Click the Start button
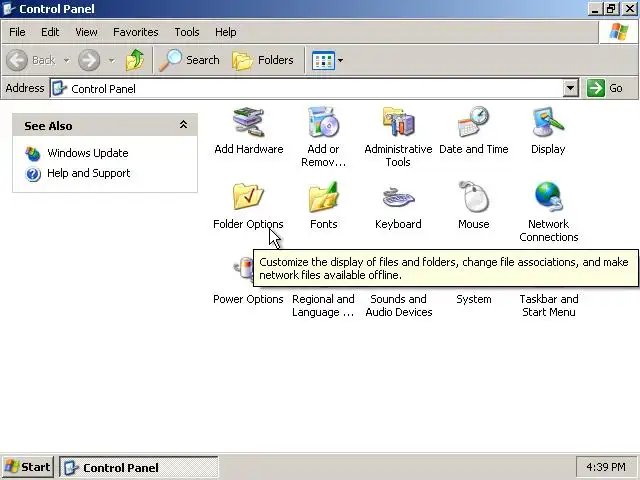 click(x=27, y=467)
